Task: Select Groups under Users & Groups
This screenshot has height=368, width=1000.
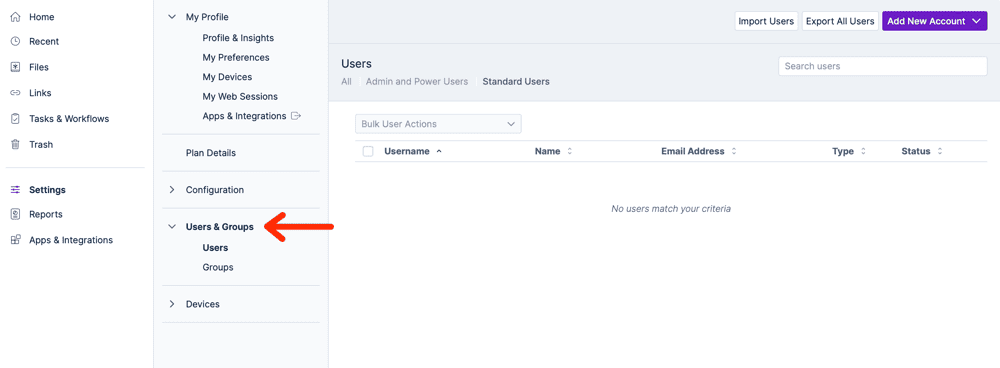Action: (x=217, y=267)
